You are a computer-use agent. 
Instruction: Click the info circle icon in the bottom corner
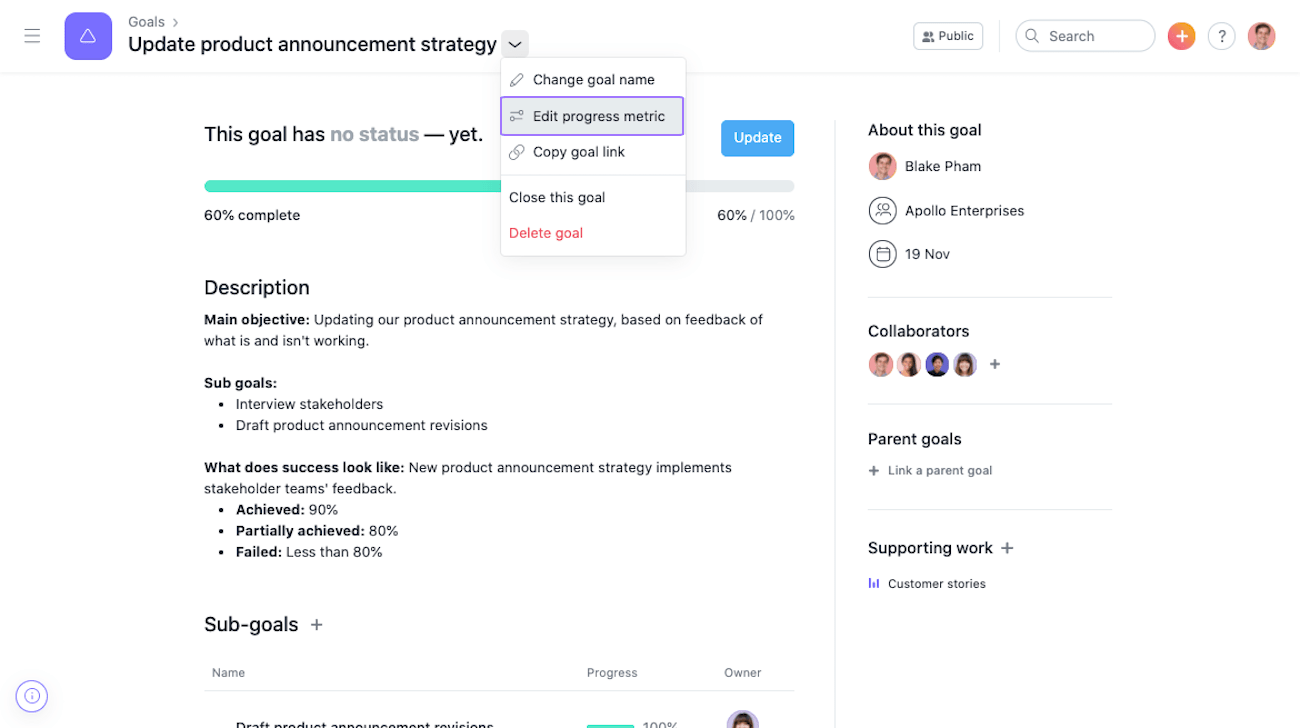tap(32, 696)
